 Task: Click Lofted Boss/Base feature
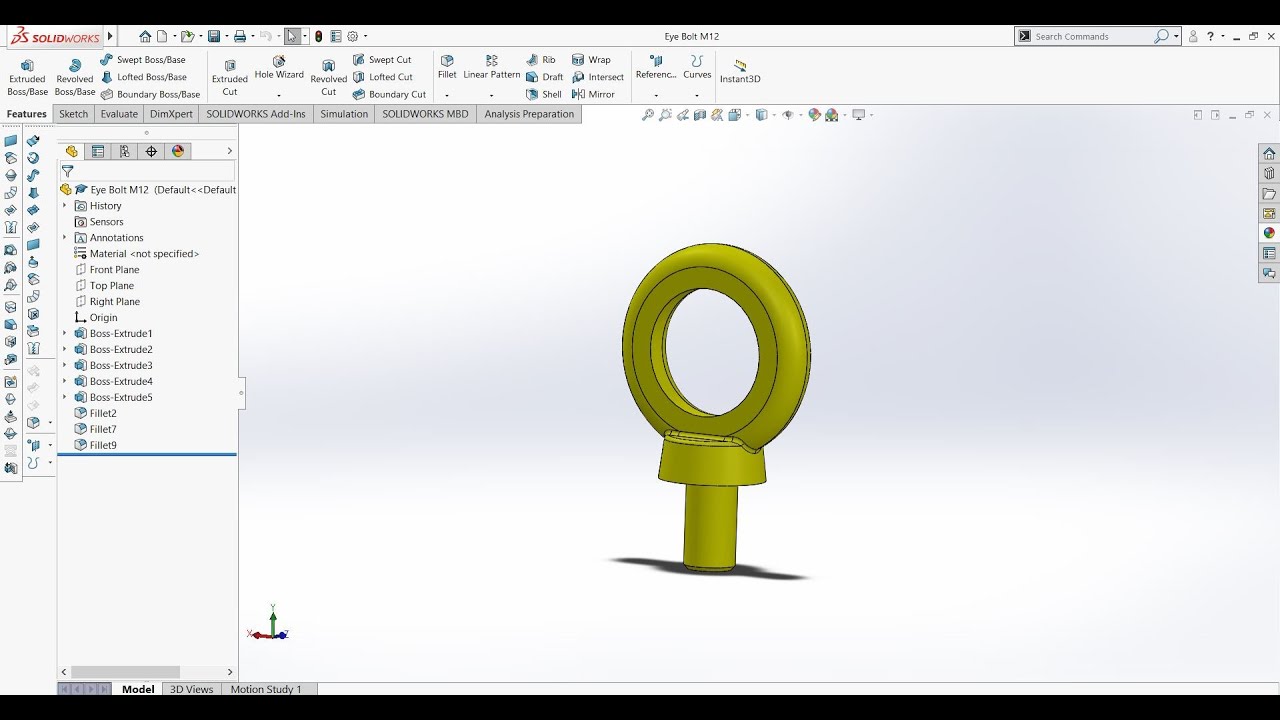tap(143, 77)
